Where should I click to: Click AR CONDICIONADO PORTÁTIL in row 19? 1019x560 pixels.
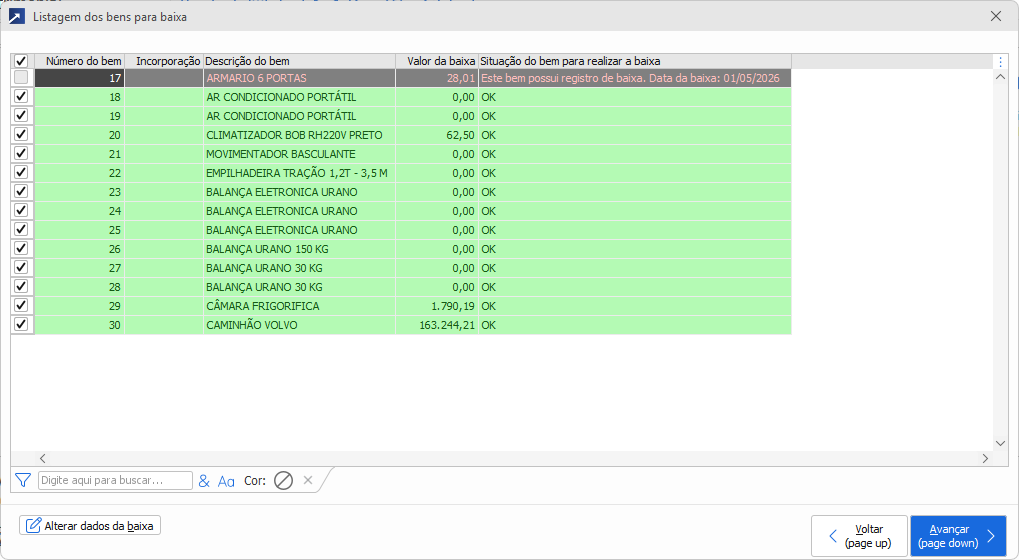(300, 116)
